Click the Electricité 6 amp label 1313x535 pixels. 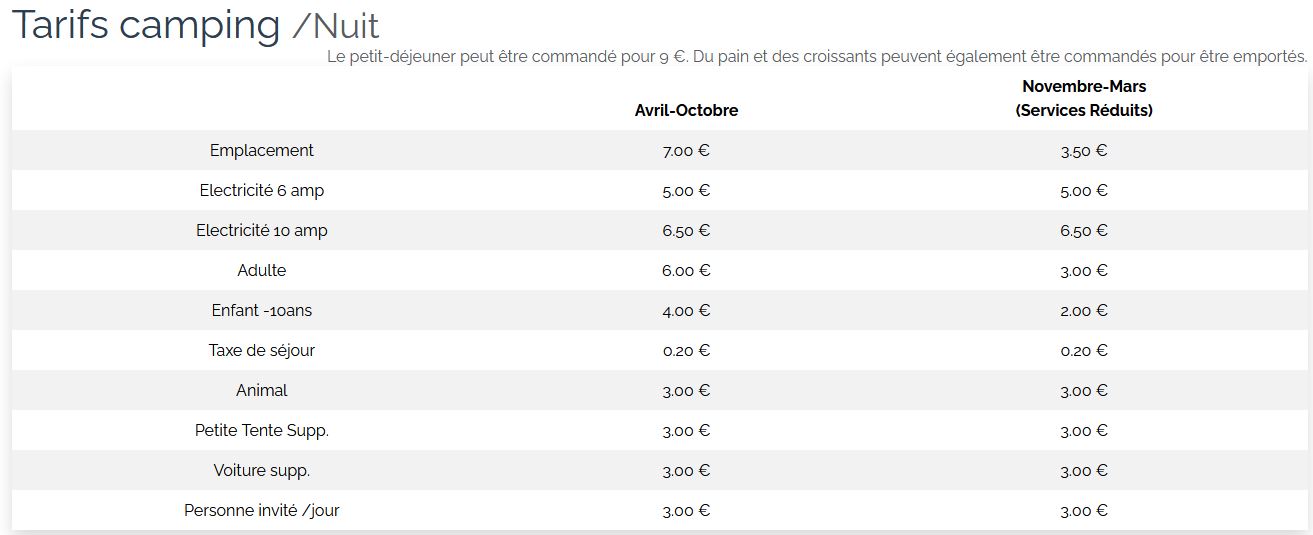[x=262, y=190]
